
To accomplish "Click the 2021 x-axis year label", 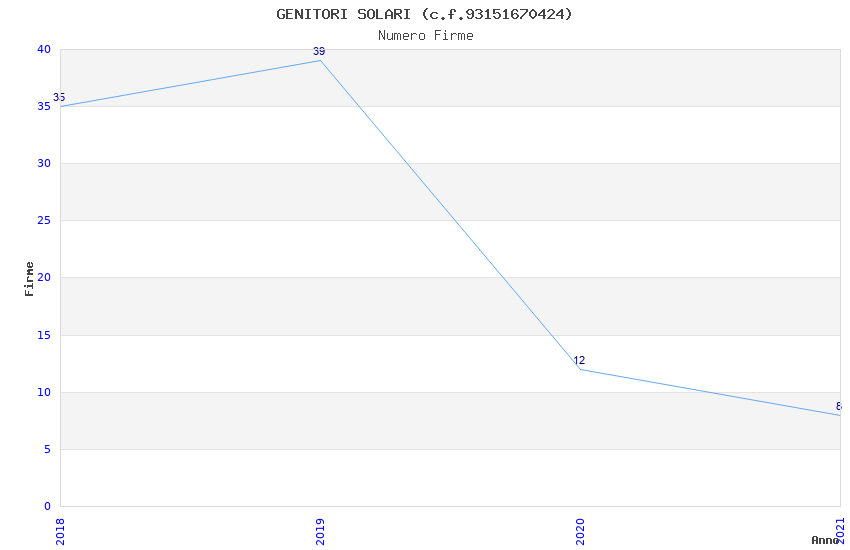I will [x=840, y=530].
